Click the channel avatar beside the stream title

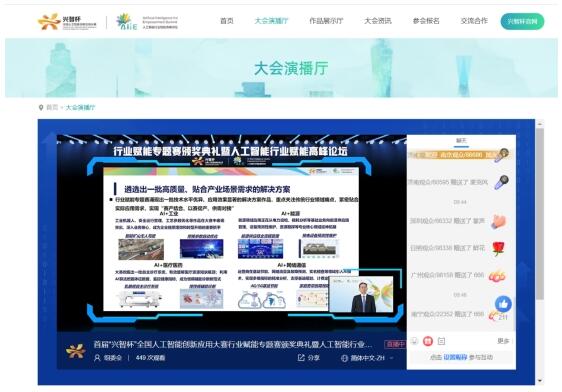(76, 351)
